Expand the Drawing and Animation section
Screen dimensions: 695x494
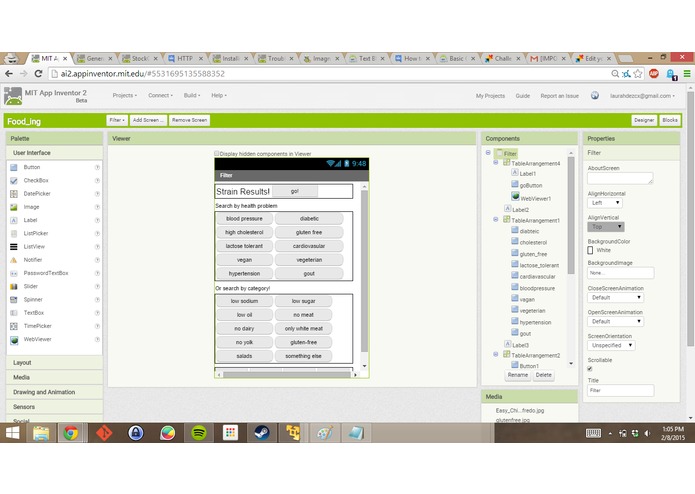click(55, 393)
